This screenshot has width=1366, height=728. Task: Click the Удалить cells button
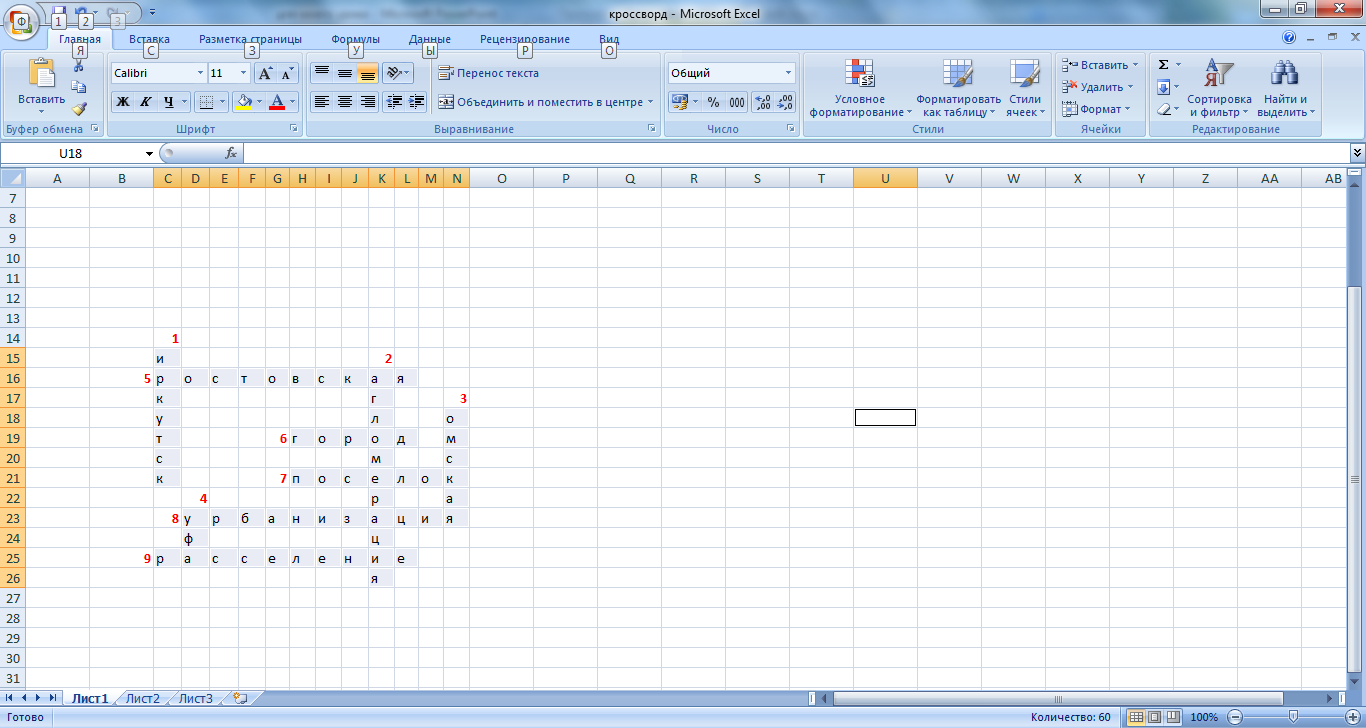tap(1099, 87)
